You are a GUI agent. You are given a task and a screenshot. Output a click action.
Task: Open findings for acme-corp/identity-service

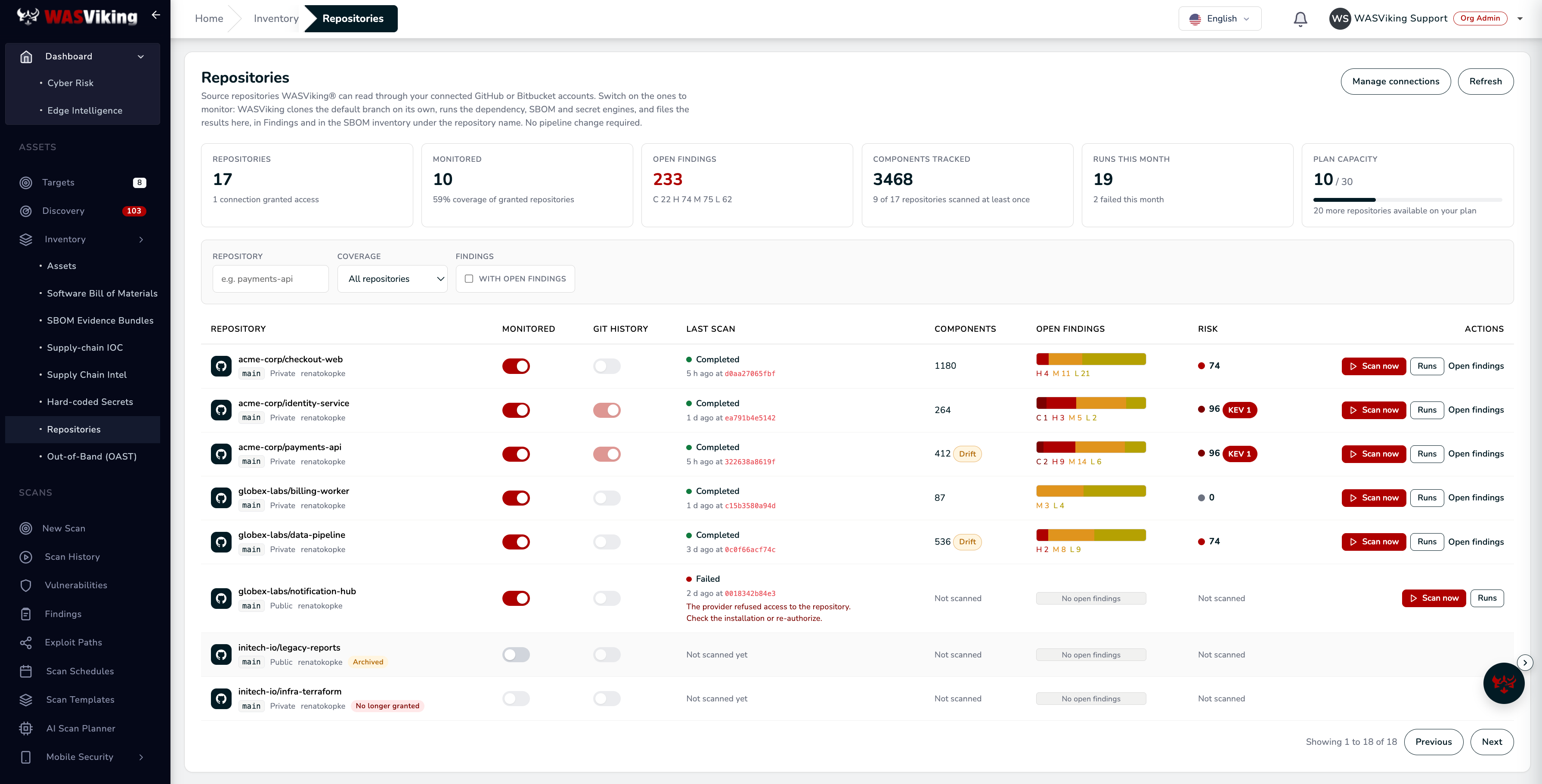pyautogui.click(x=1476, y=410)
